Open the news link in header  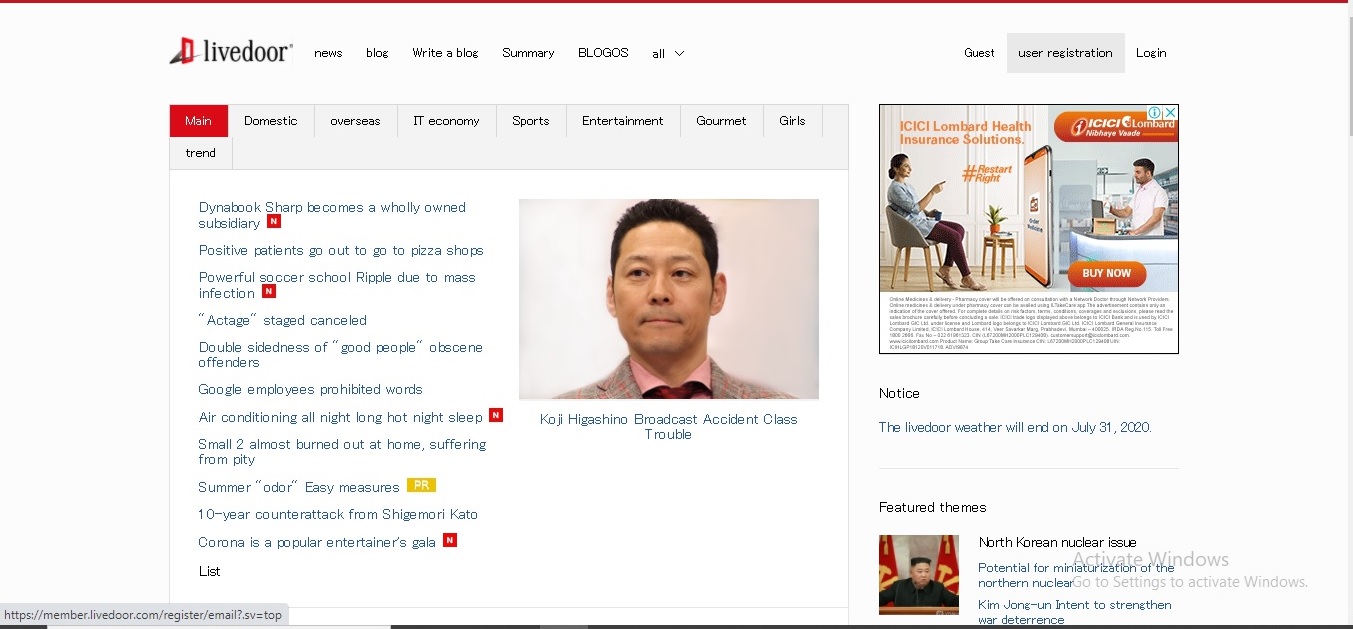(x=328, y=53)
